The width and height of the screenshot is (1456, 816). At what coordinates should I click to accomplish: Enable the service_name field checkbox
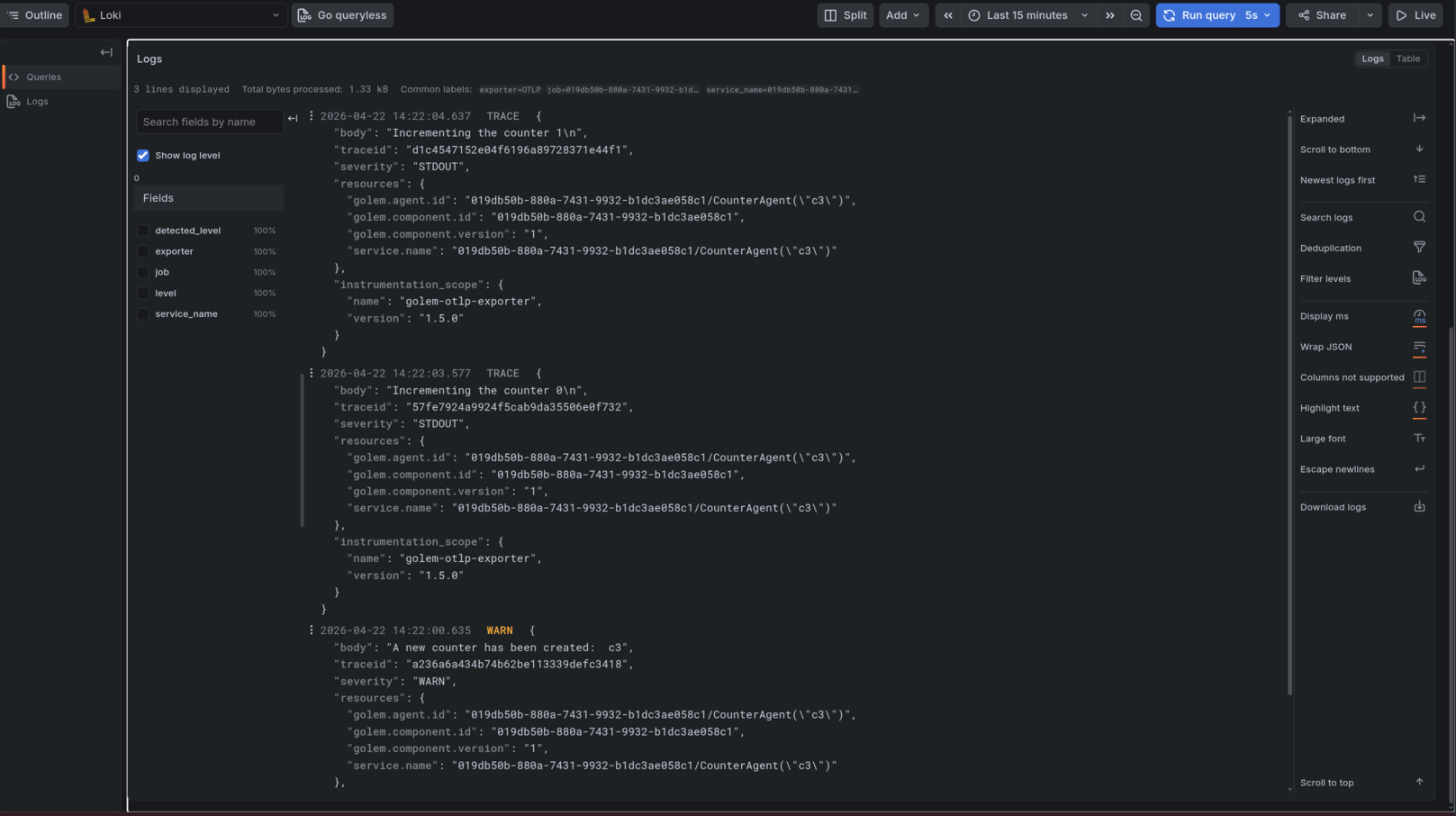[143, 314]
